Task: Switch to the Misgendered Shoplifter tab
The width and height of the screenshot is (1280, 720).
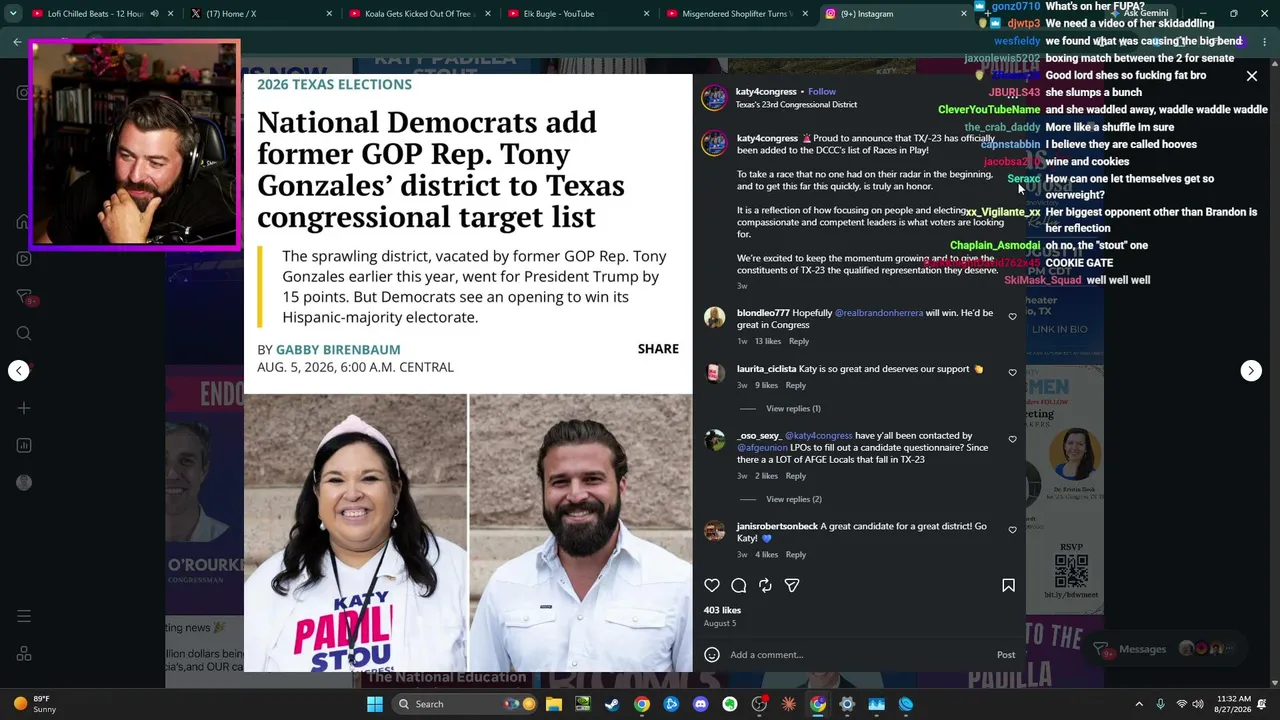Action: tap(738, 14)
